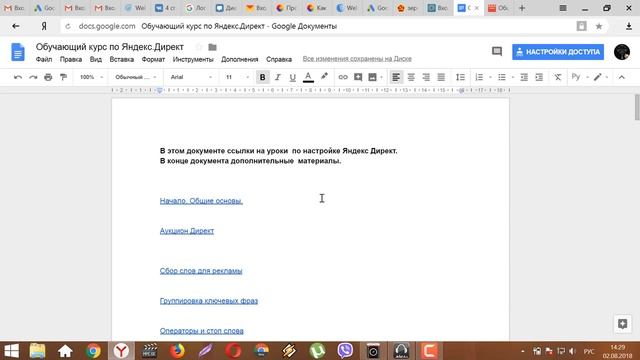640x360 pixels.
Task: Click the move to folder icon
Action: [x=212, y=47]
